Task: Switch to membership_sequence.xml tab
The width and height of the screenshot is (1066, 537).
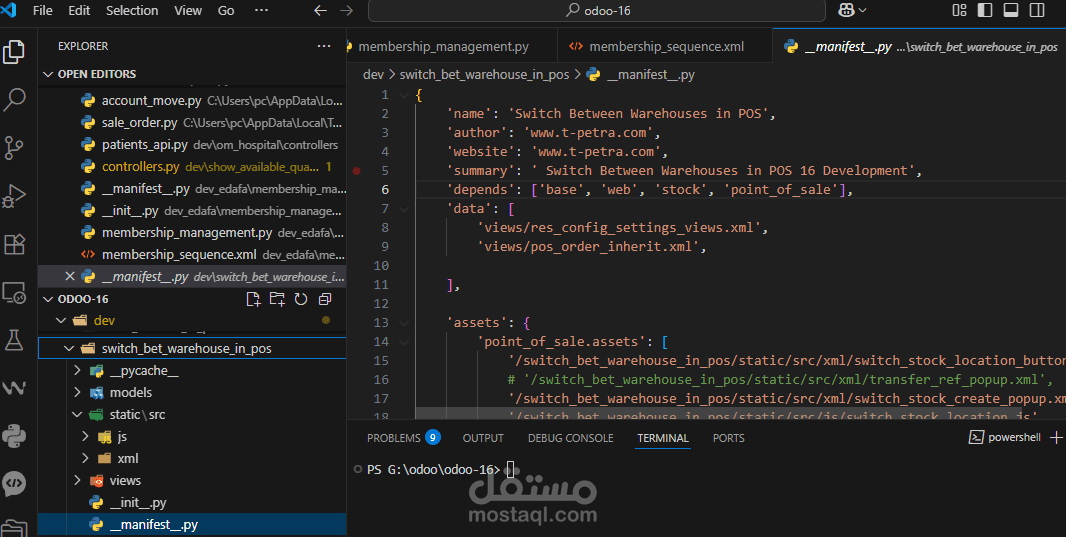Action: [x=665, y=46]
